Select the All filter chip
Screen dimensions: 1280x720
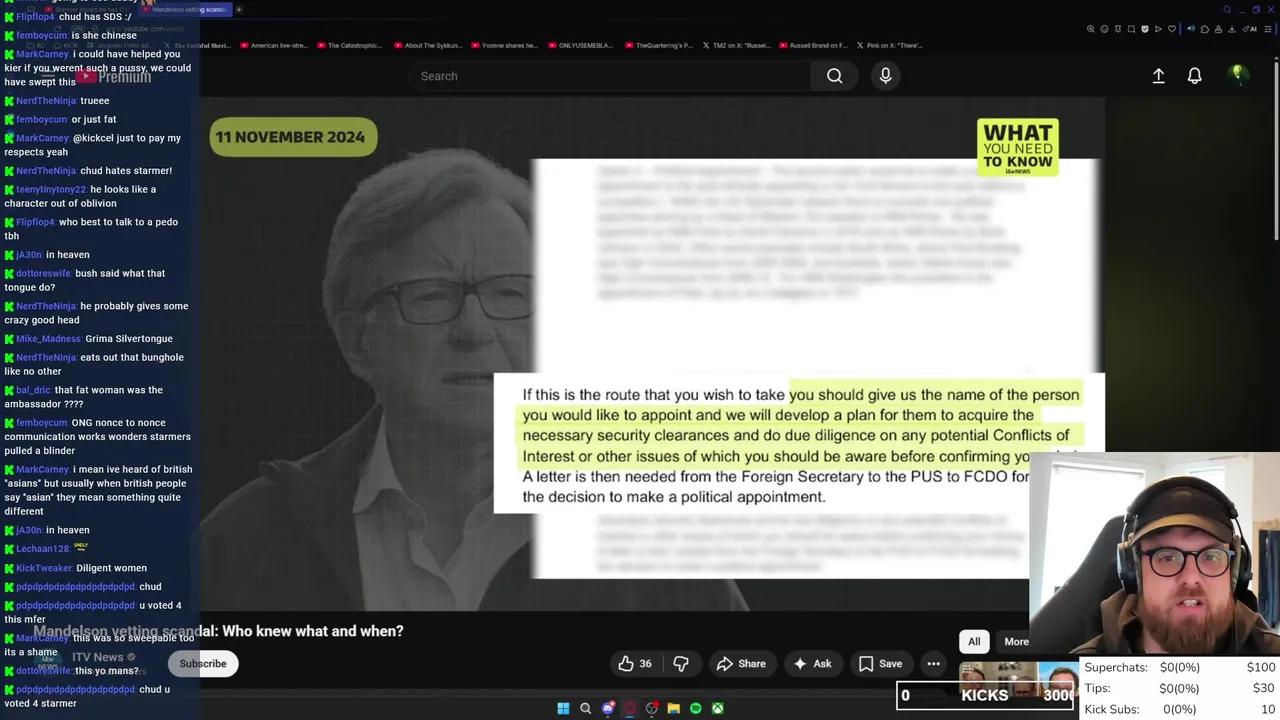click(974, 642)
